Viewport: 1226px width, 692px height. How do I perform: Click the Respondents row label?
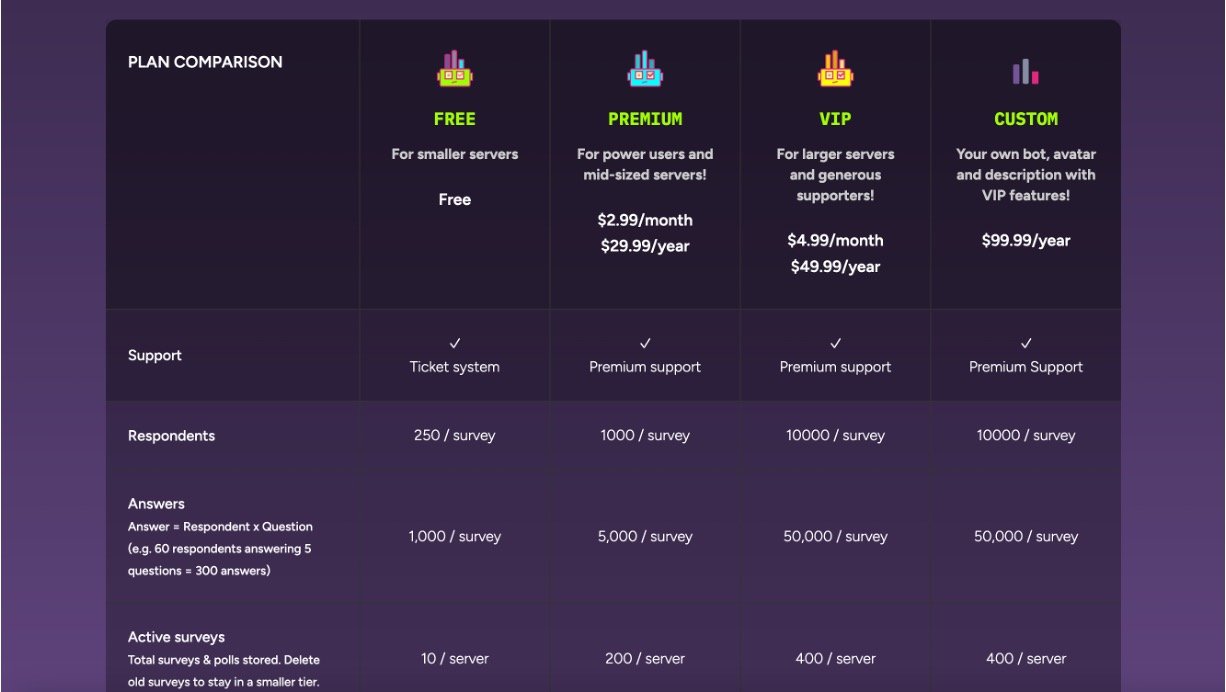[171, 436]
